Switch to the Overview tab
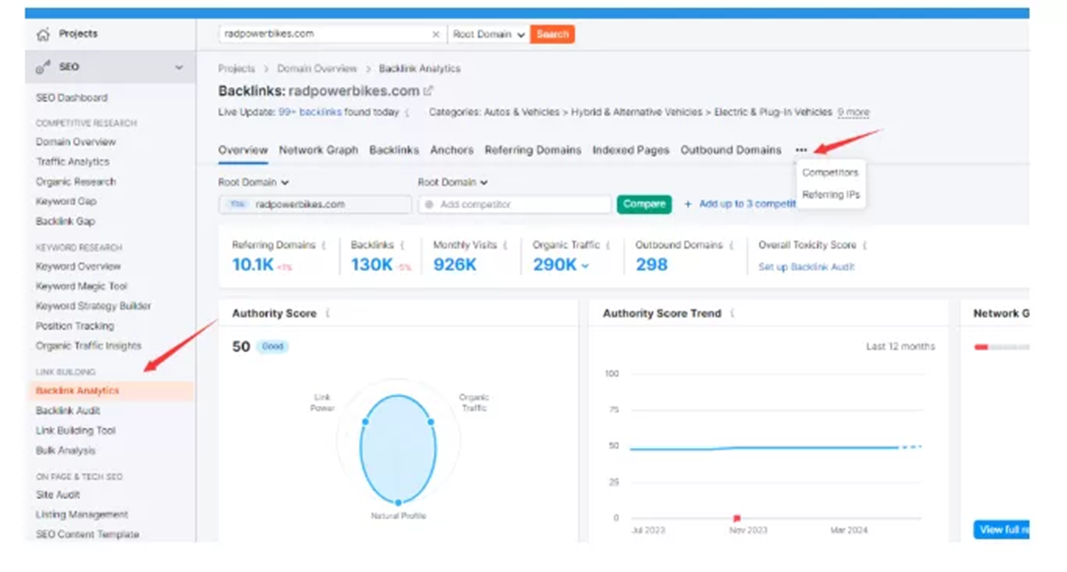The image size is (1067, 572). [x=243, y=150]
